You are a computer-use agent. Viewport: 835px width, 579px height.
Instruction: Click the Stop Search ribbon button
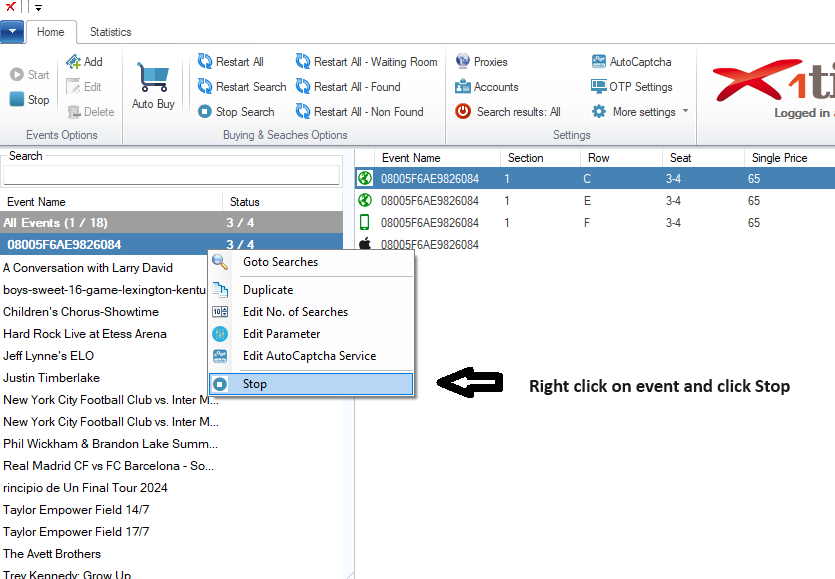(x=236, y=112)
